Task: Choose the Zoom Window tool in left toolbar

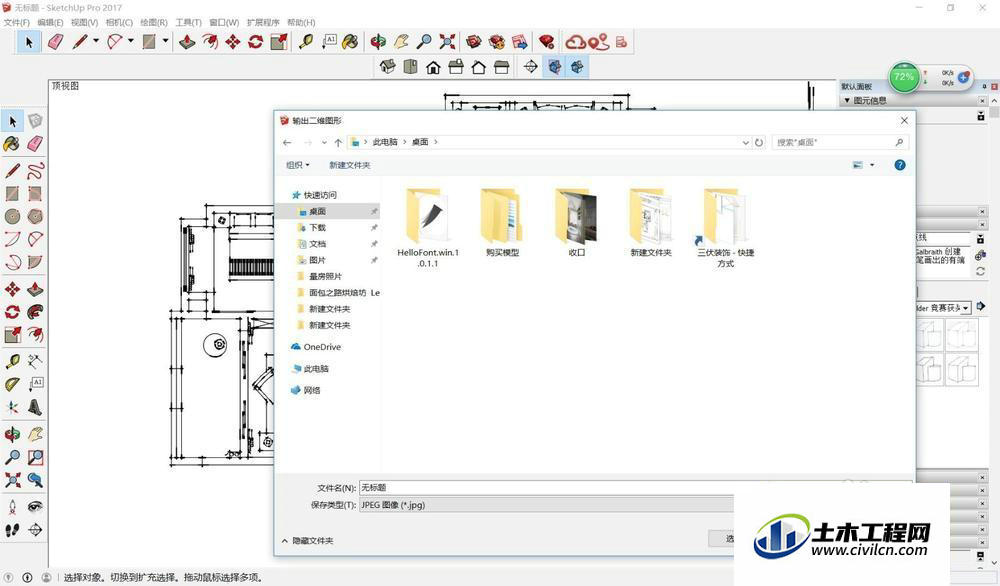Action: (36, 457)
